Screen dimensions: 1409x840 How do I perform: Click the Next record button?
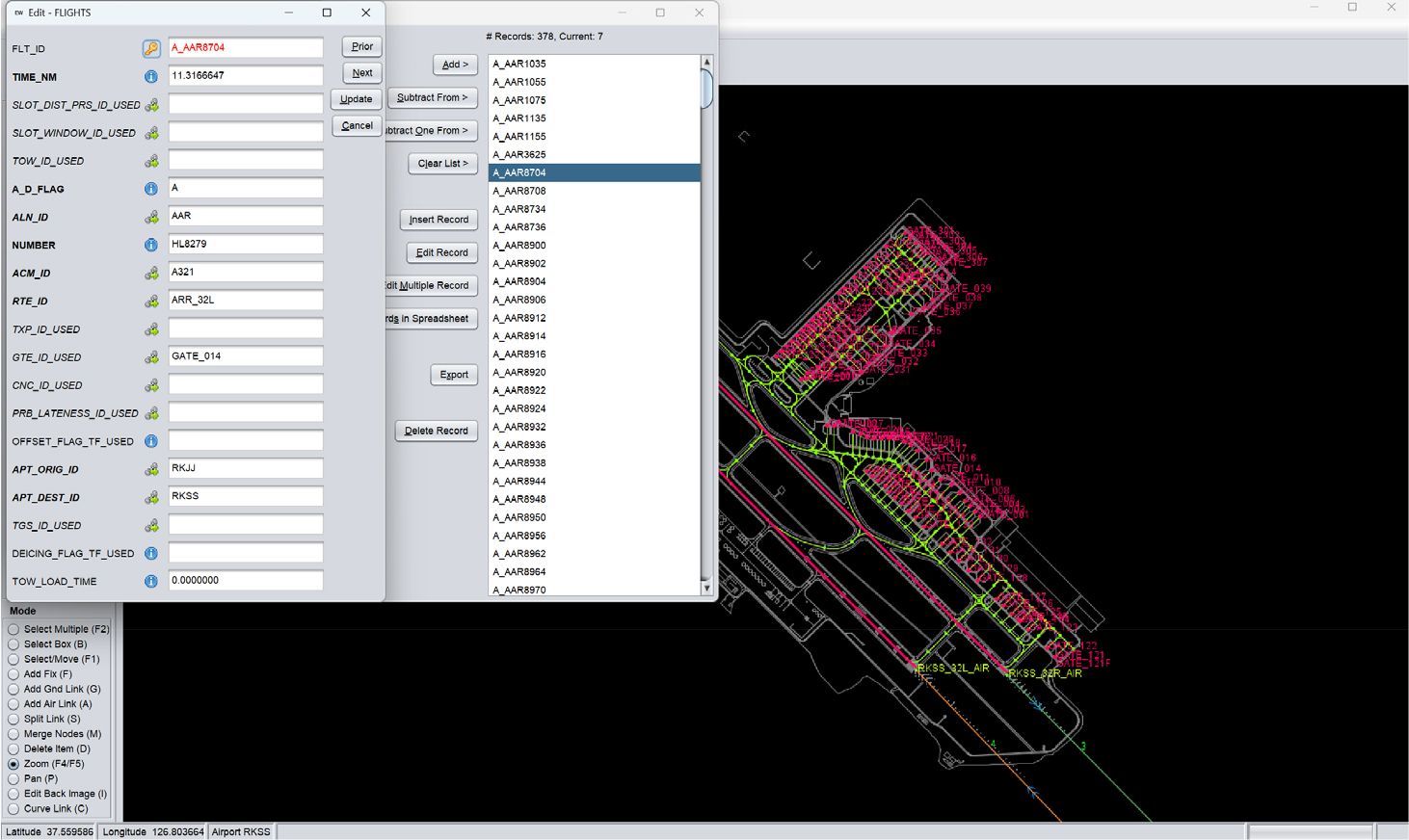[x=362, y=73]
